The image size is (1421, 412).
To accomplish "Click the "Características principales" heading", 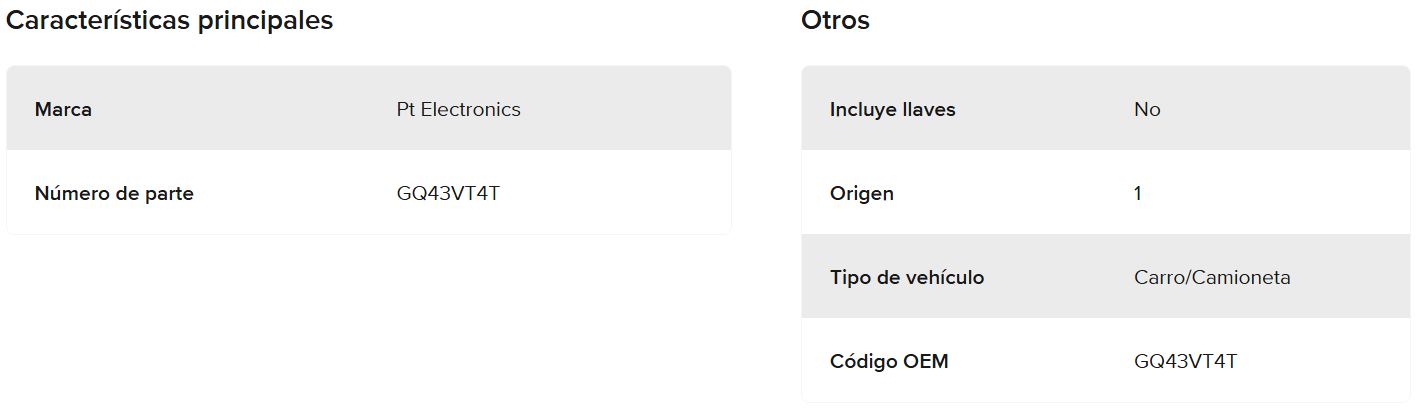I will tap(170, 20).
